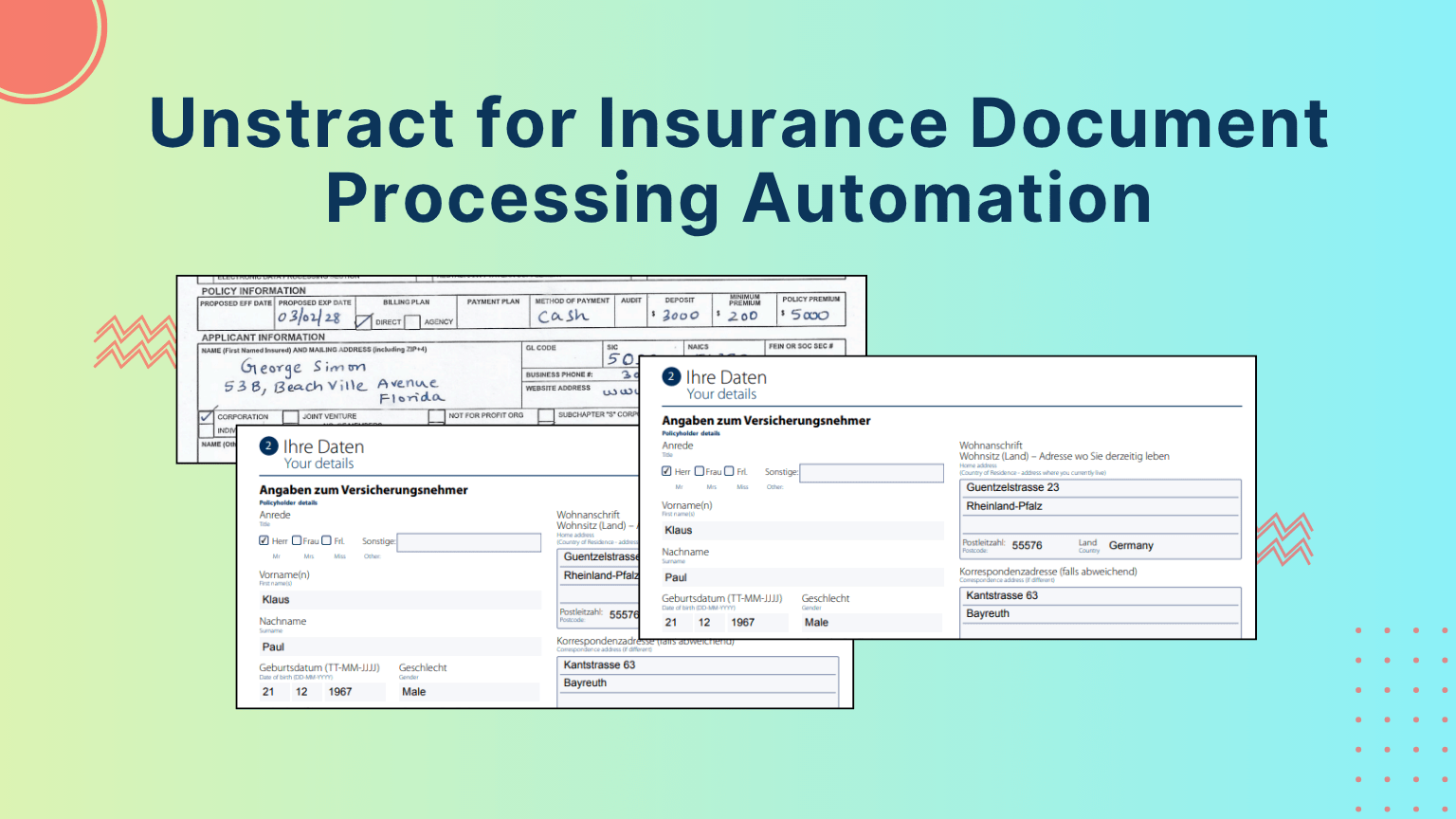Tick the AGENCY billing plan checkbox

pyautogui.click(x=412, y=321)
